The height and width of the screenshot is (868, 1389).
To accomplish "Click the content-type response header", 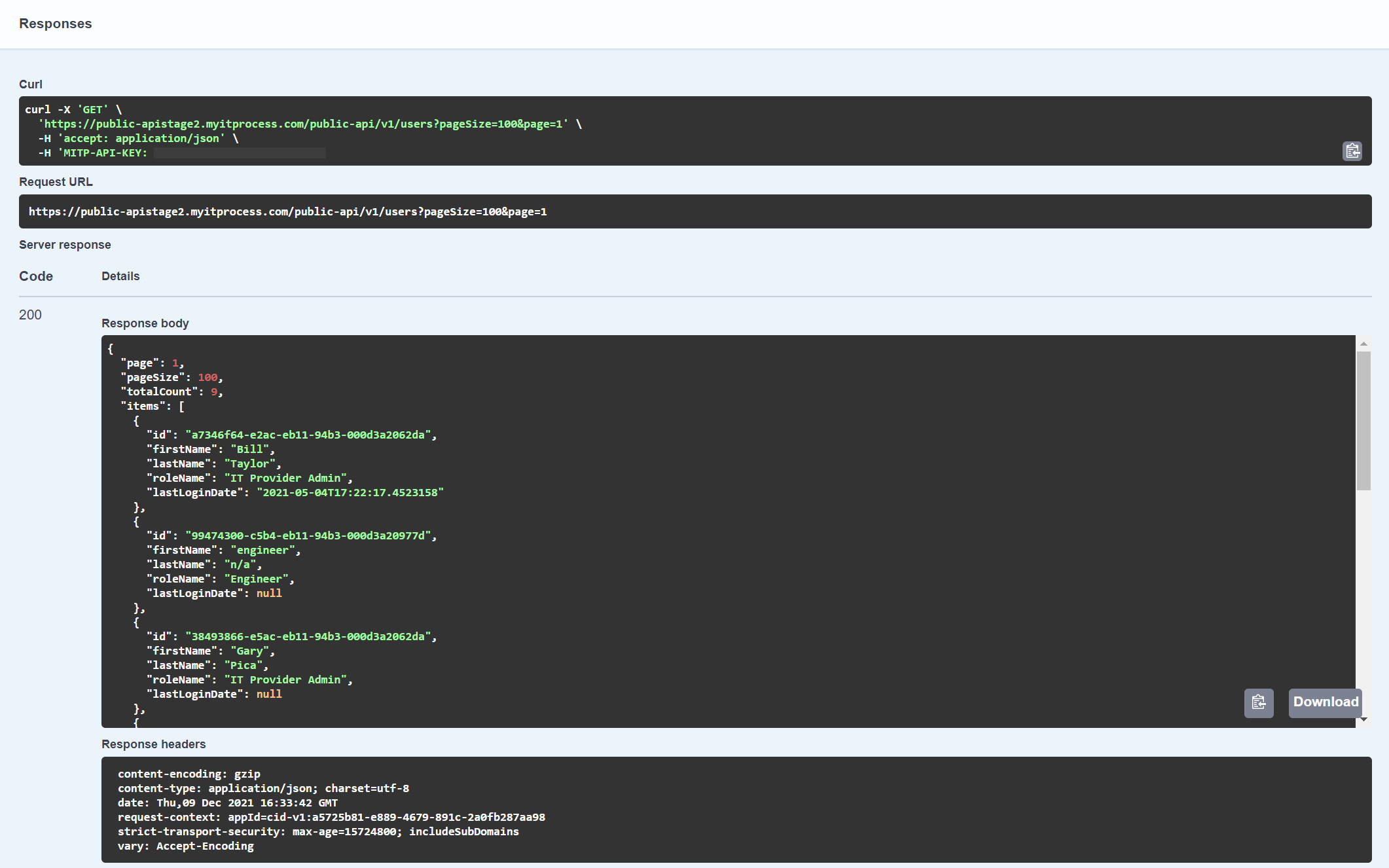I will coord(263,788).
